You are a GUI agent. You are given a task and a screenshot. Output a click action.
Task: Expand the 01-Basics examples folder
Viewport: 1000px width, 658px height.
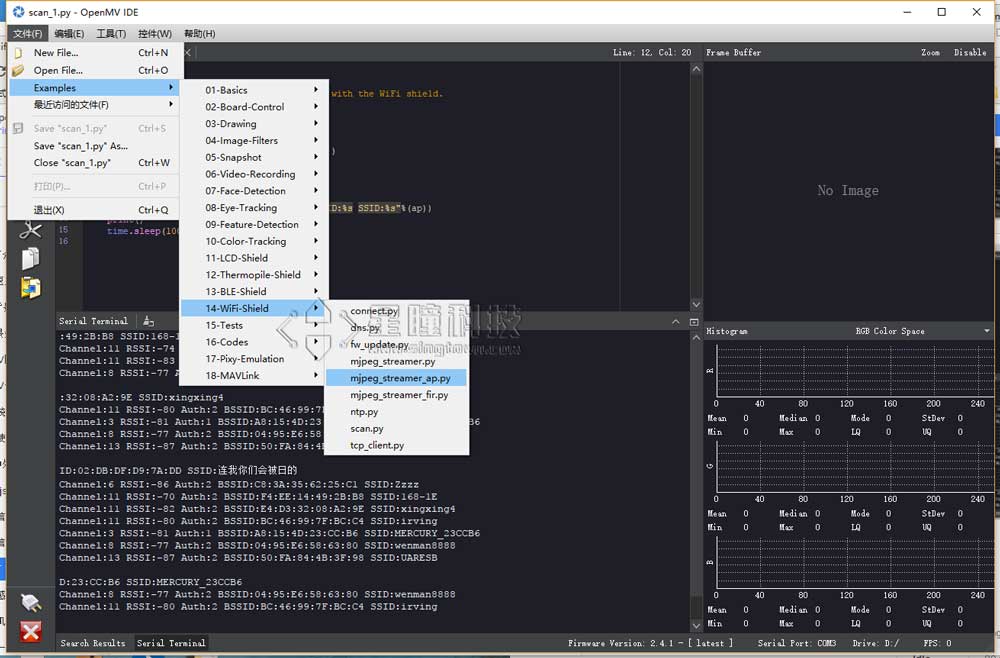[x=254, y=90]
